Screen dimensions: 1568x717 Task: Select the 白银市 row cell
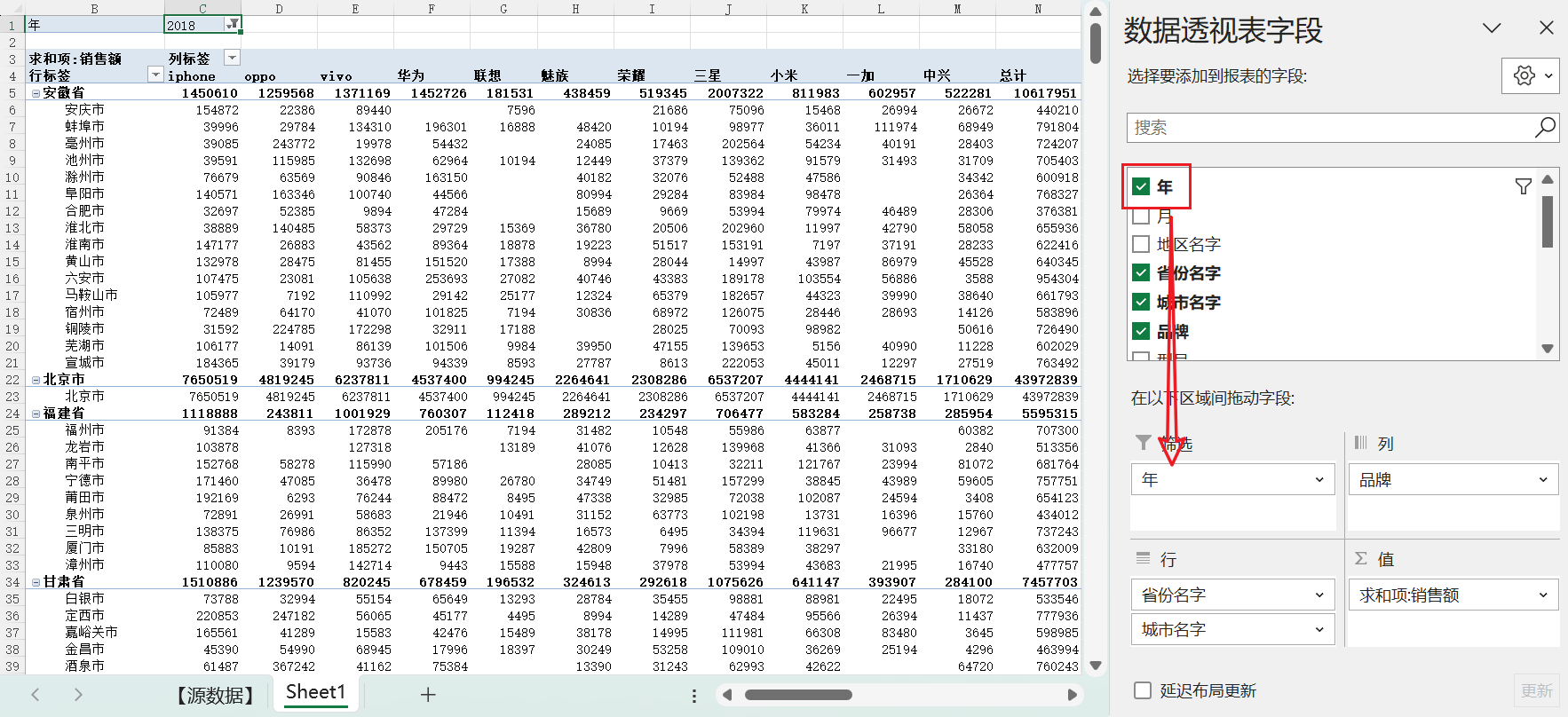(x=95, y=599)
